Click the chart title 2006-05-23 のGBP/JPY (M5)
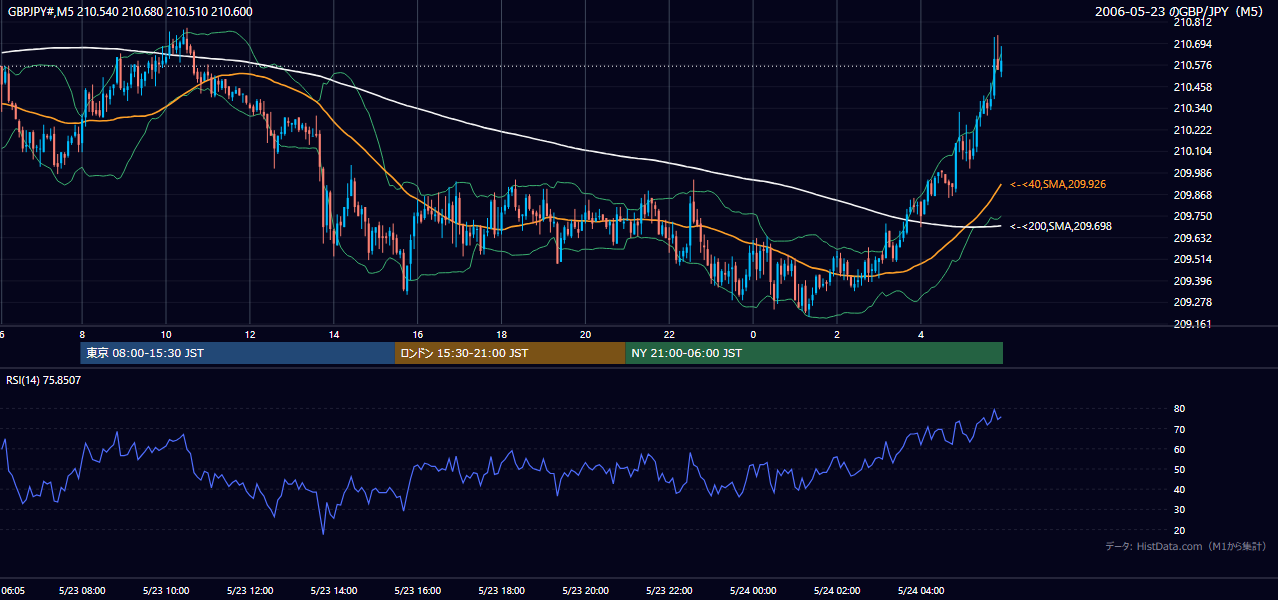The width and height of the screenshot is (1278, 600). [1180, 12]
